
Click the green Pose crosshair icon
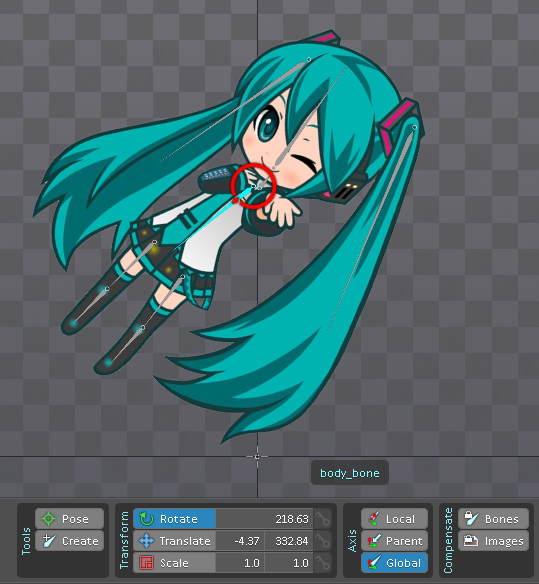click(x=48, y=518)
